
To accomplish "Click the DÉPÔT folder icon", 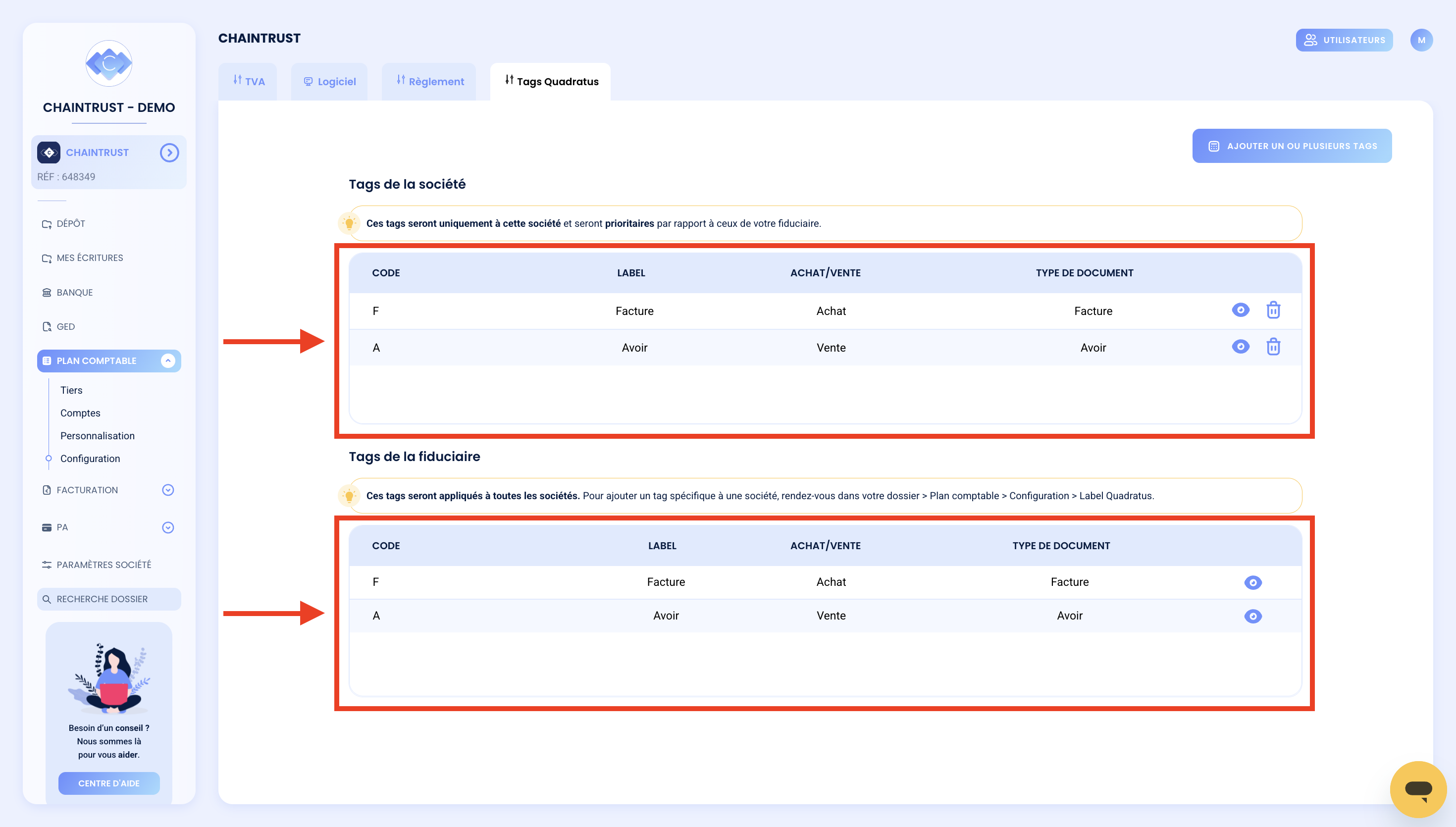I will tap(47, 224).
